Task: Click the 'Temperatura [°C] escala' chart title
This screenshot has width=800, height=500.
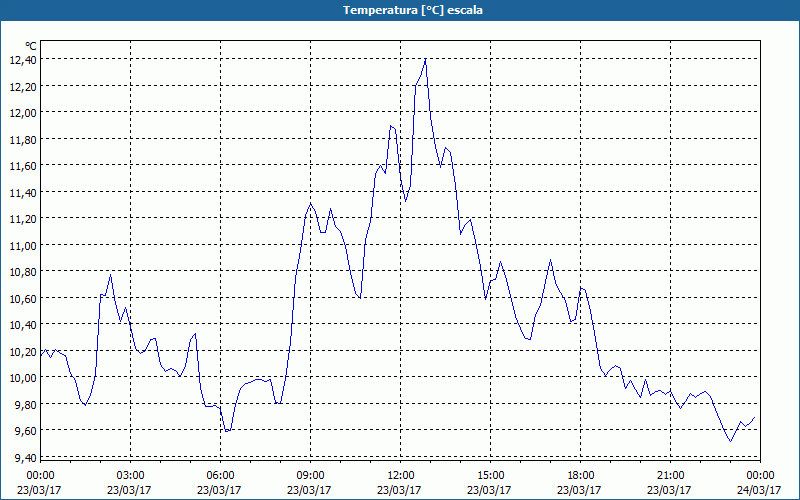Action: (x=412, y=10)
